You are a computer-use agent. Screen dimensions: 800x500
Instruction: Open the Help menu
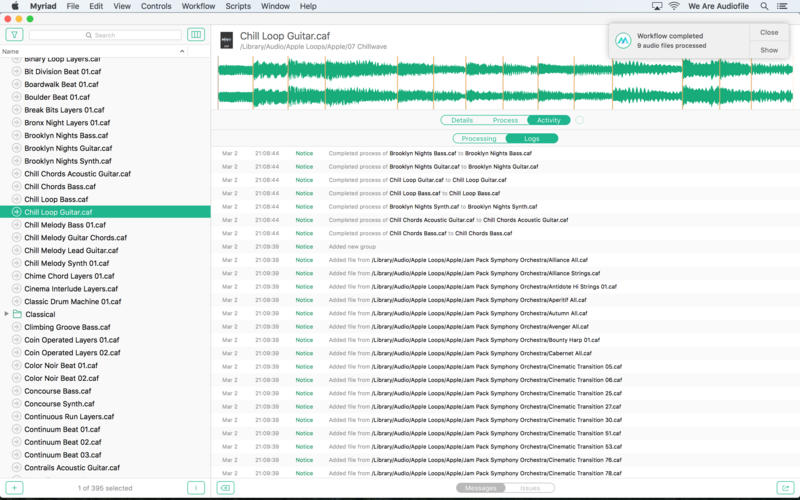[308, 6]
